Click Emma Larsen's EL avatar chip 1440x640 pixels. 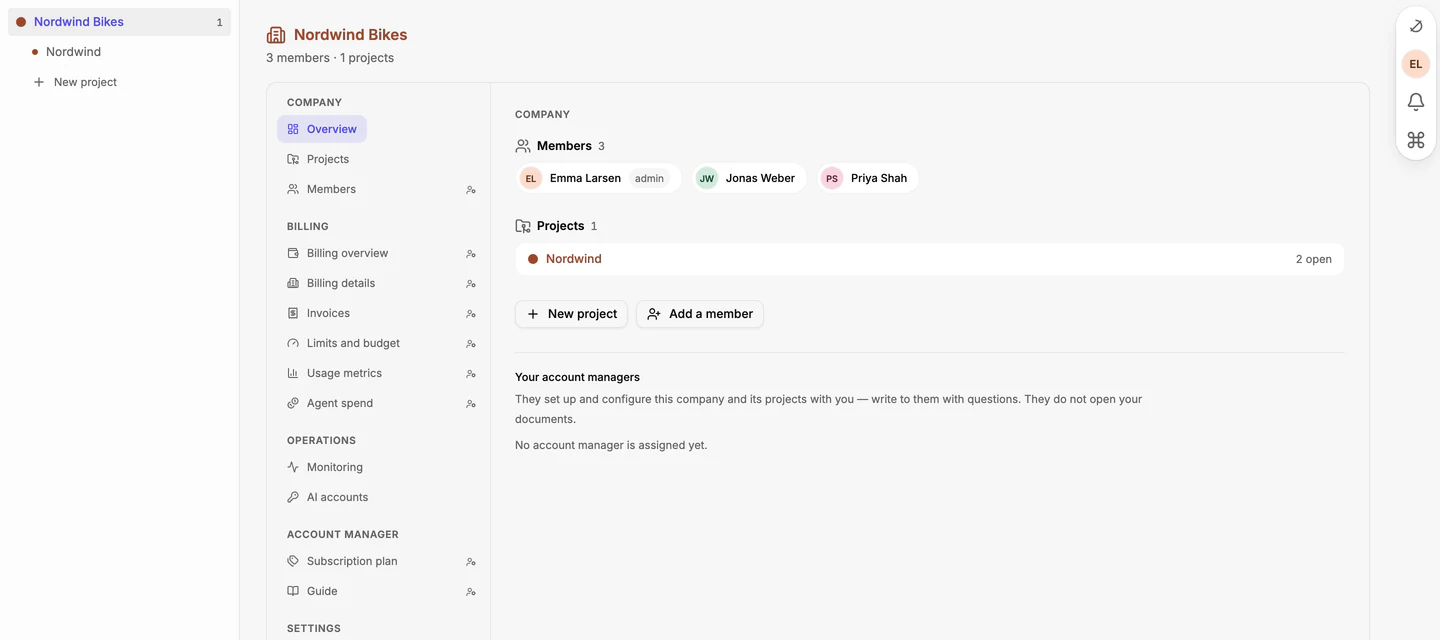(x=531, y=178)
